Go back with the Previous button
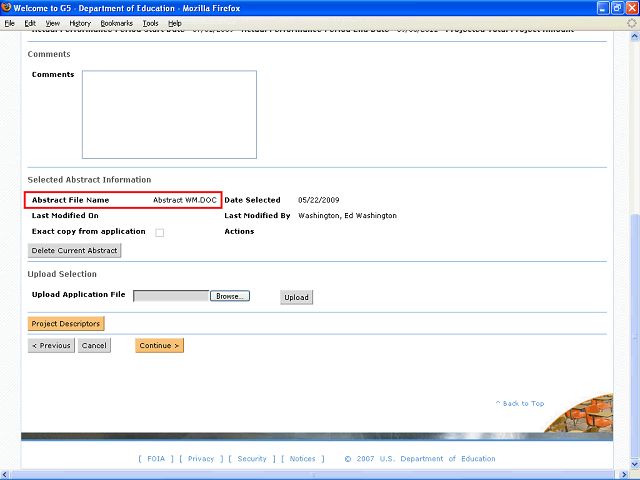The width and height of the screenshot is (640, 480). 51,345
